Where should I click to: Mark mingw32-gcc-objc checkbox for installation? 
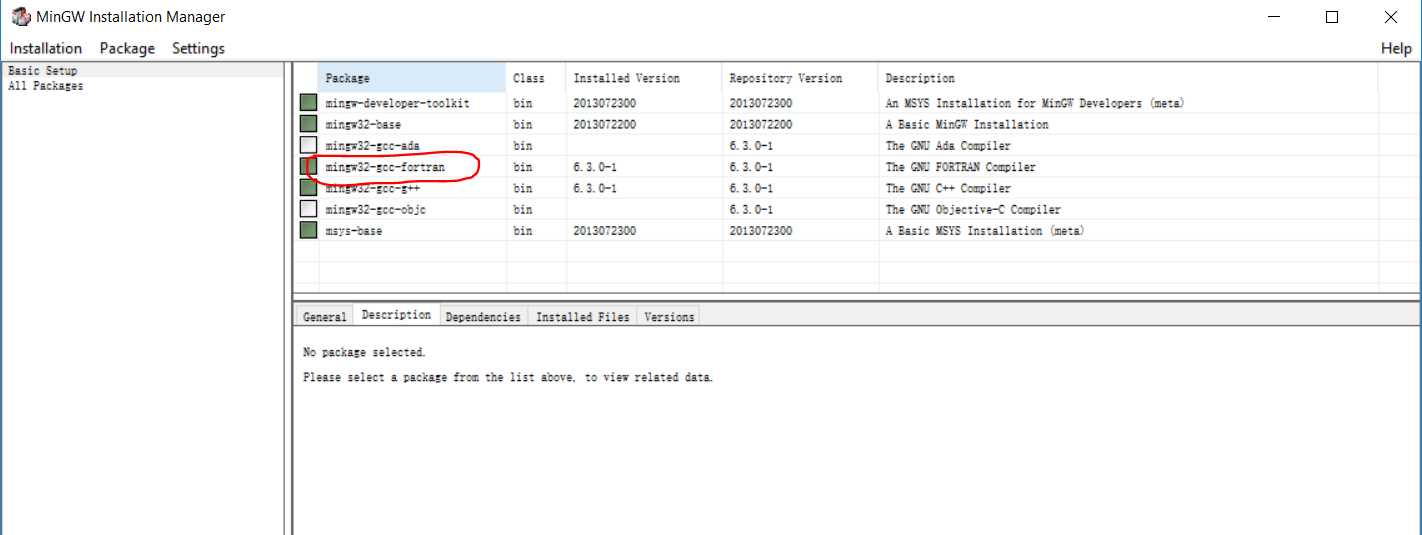[308, 209]
